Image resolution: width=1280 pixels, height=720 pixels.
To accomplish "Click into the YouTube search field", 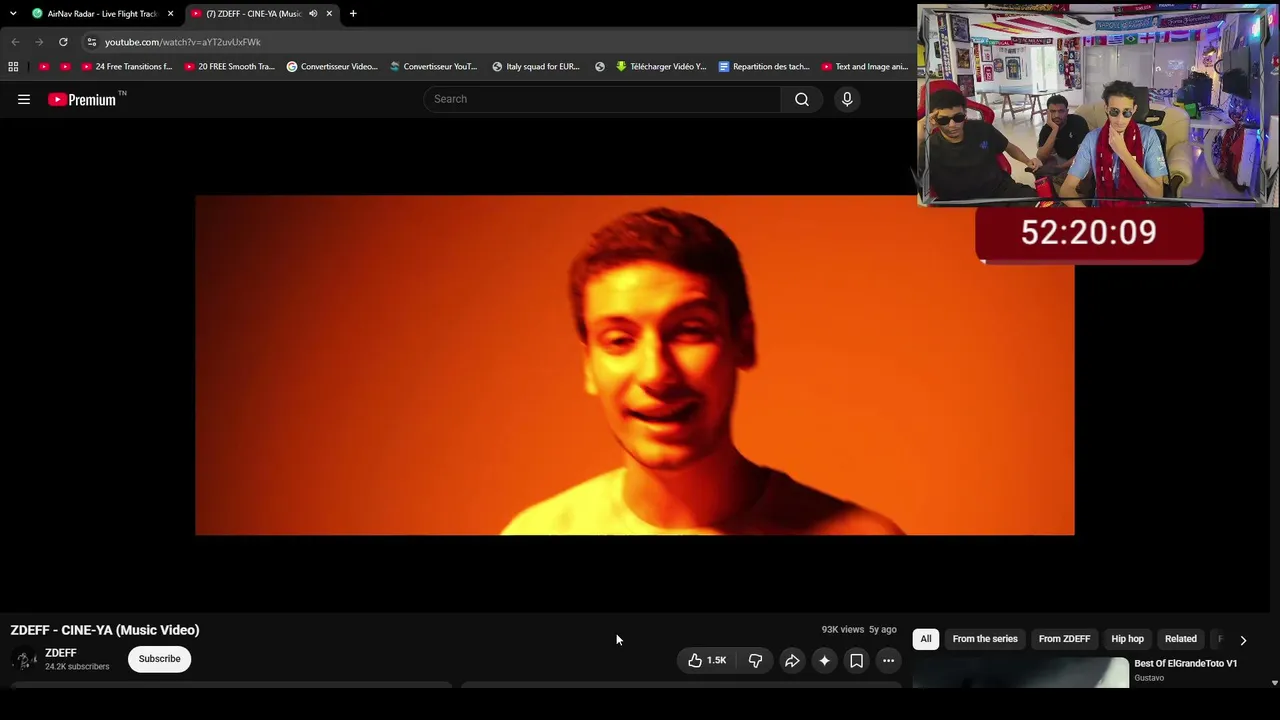I will pyautogui.click(x=602, y=99).
